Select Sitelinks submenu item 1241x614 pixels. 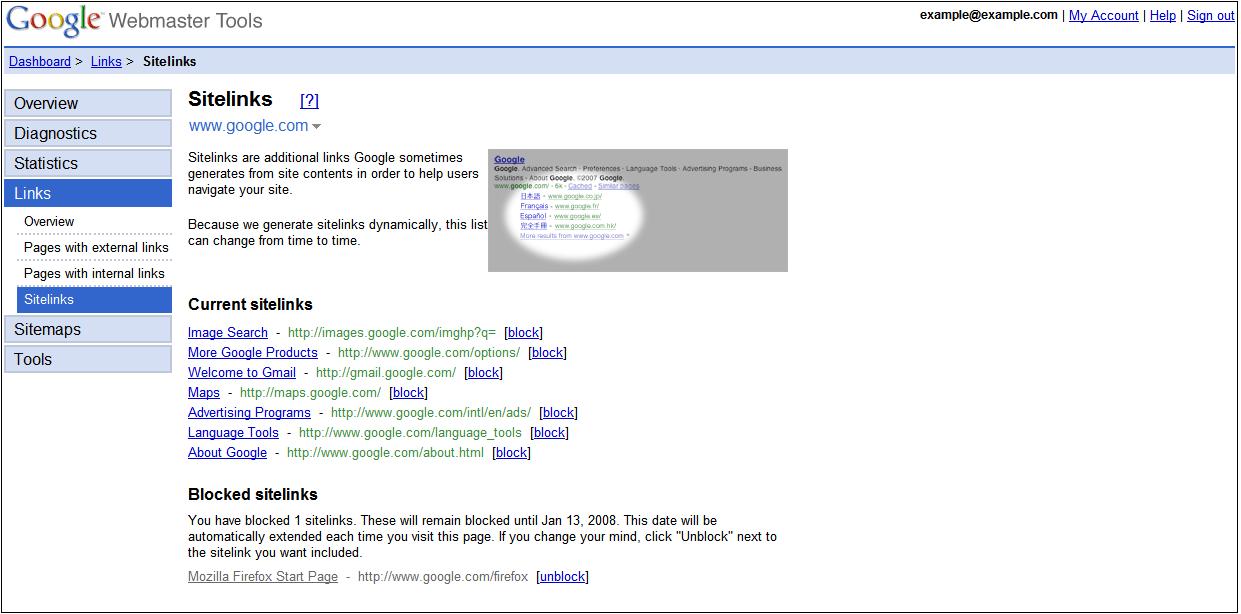coord(94,299)
